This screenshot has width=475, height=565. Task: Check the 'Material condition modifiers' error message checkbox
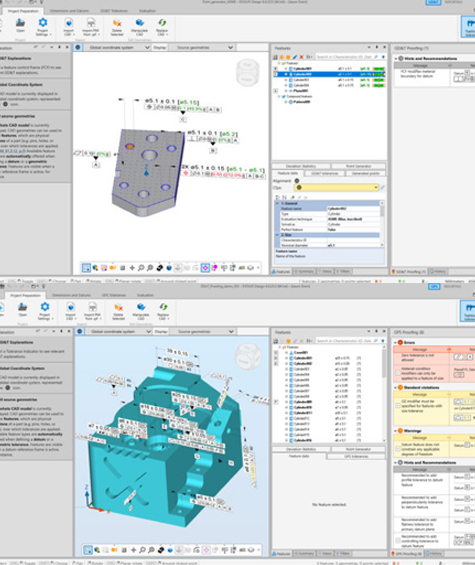tap(398, 373)
